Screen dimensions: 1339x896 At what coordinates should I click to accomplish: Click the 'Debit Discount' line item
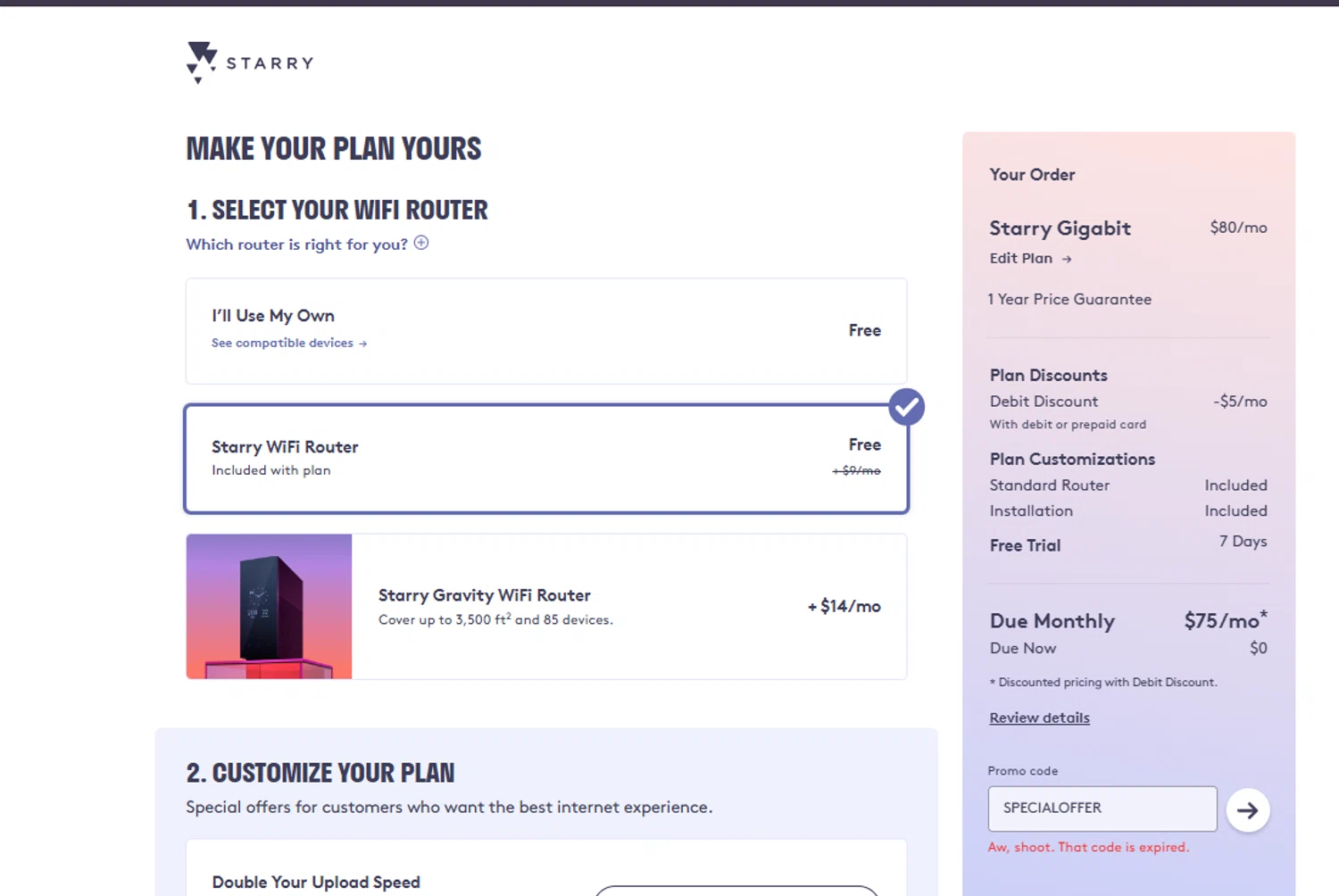pyautogui.click(x=1044, y=402)
